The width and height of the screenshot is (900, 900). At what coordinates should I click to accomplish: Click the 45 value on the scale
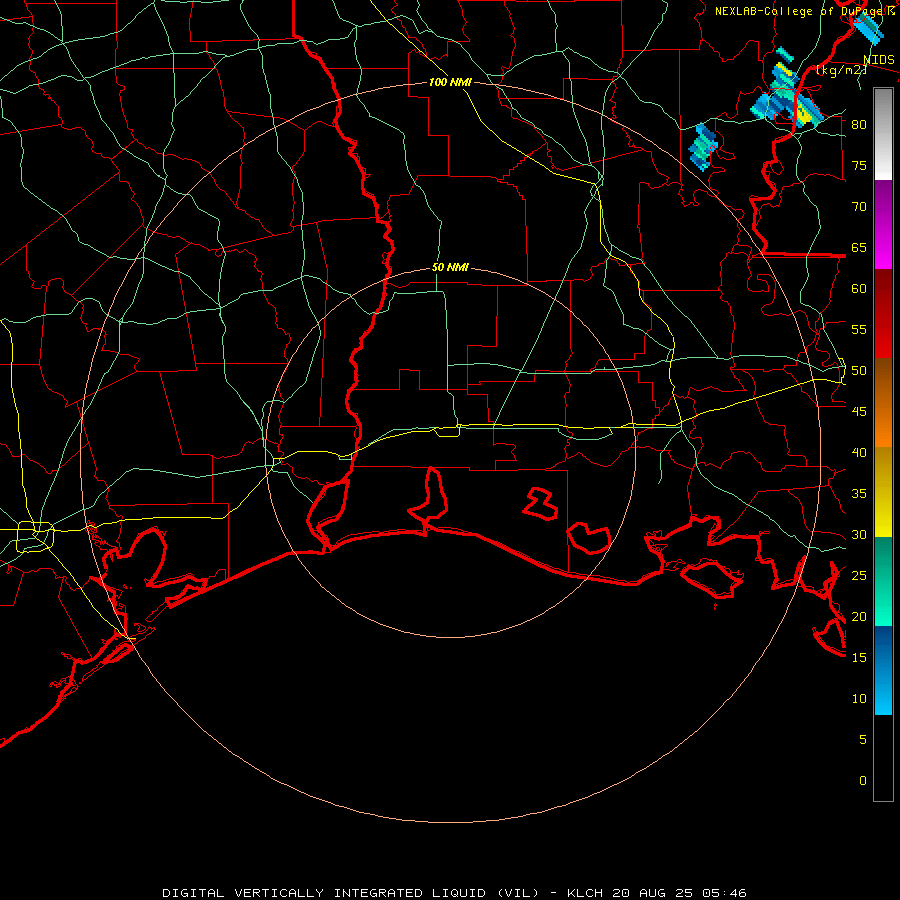point(859,412)
